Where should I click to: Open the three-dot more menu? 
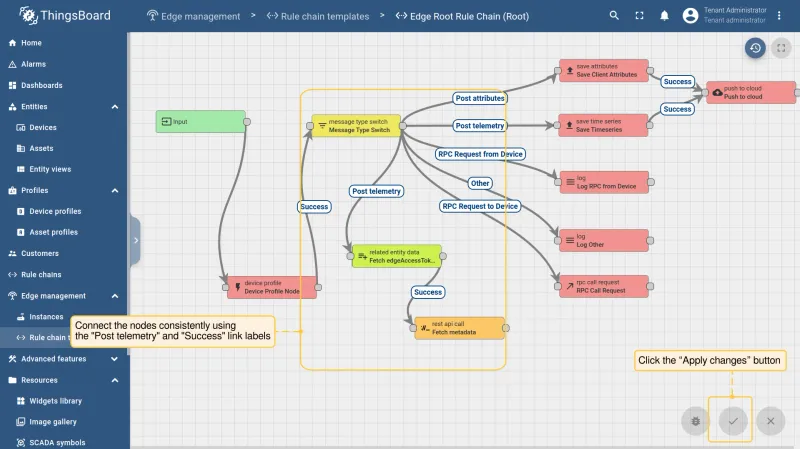(779, 16)
